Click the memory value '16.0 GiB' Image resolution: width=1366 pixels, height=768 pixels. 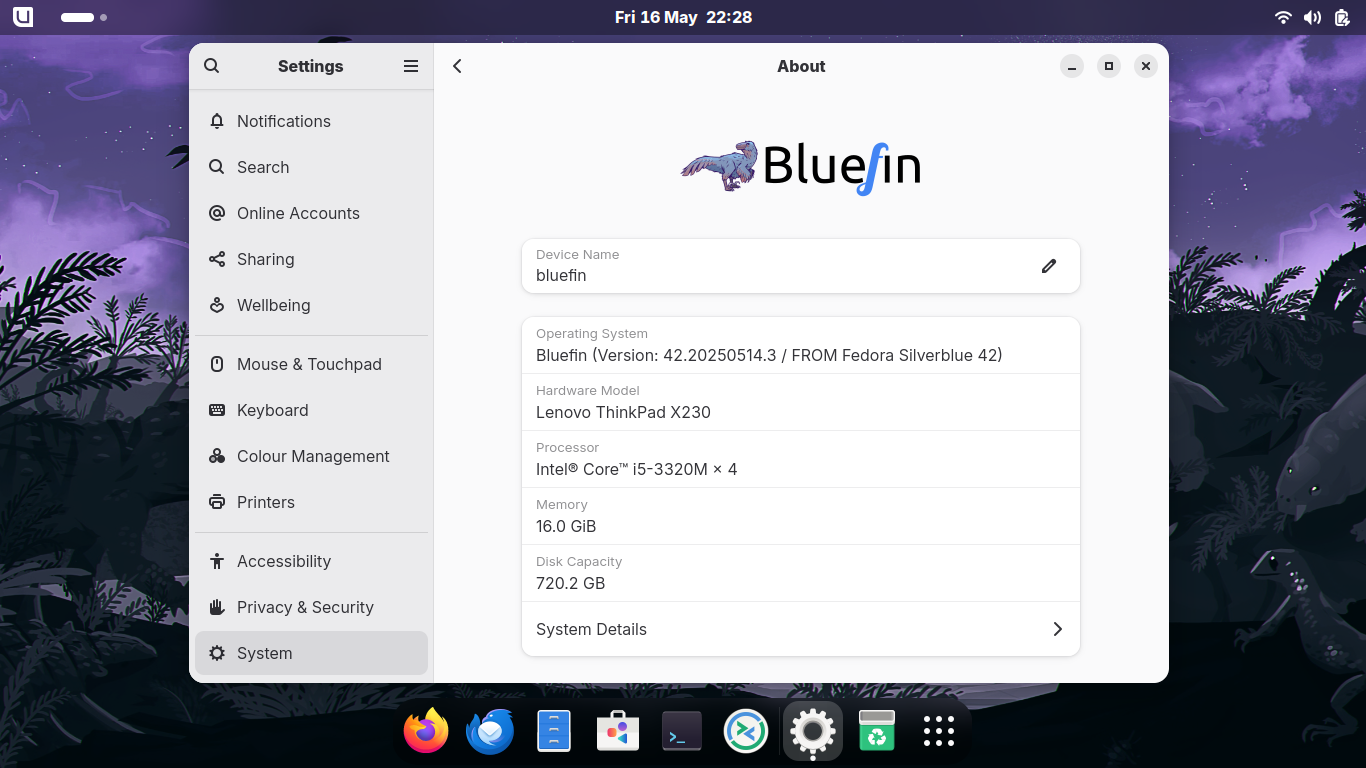tap(566, 526)
